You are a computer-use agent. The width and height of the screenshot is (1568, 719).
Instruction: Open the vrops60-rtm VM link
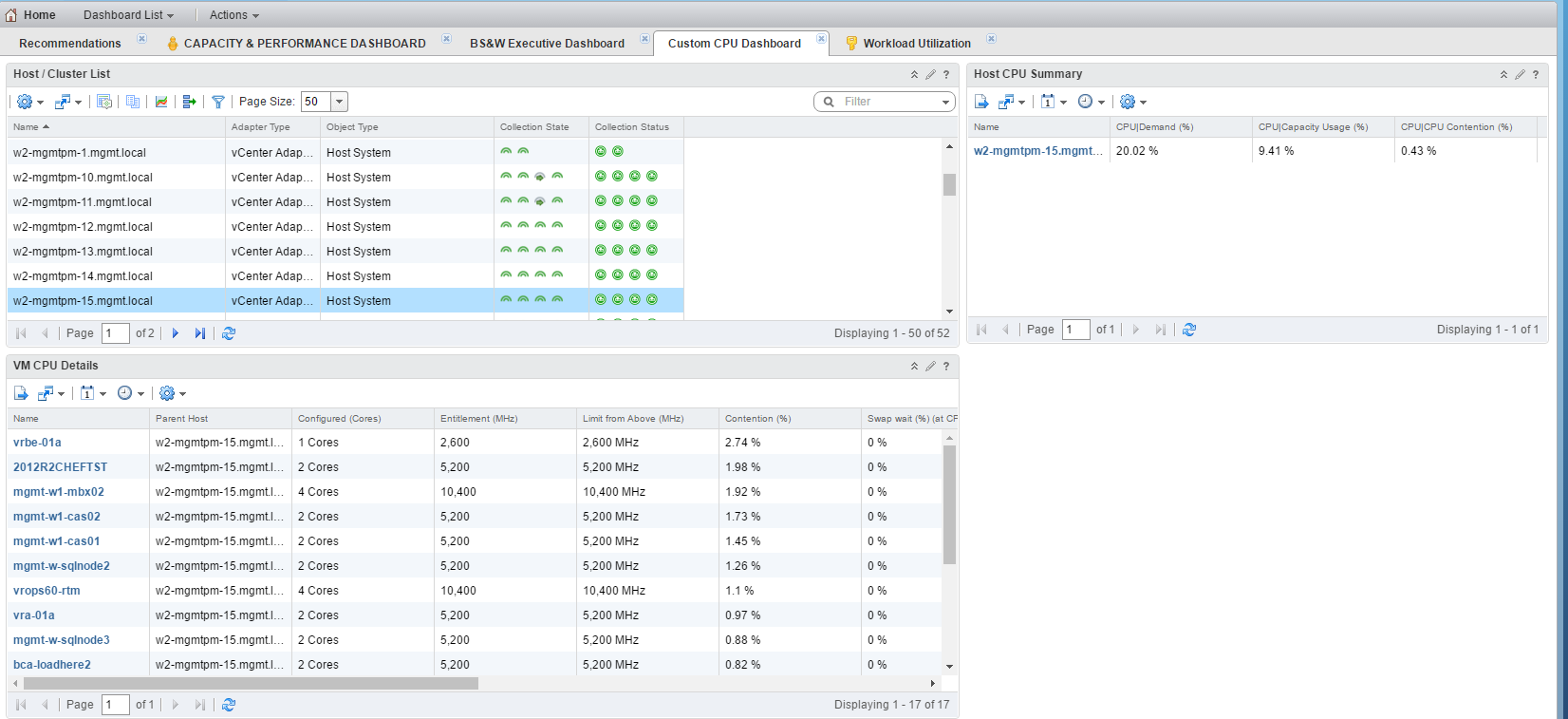tap(47, 591)
